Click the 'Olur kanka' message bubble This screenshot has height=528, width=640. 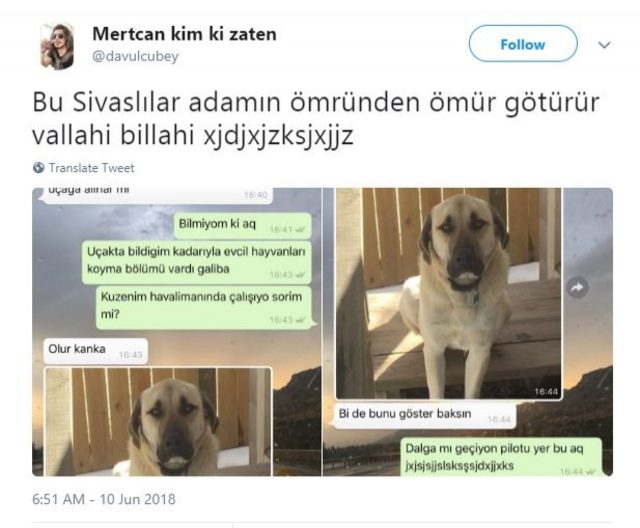click(96, 351)
